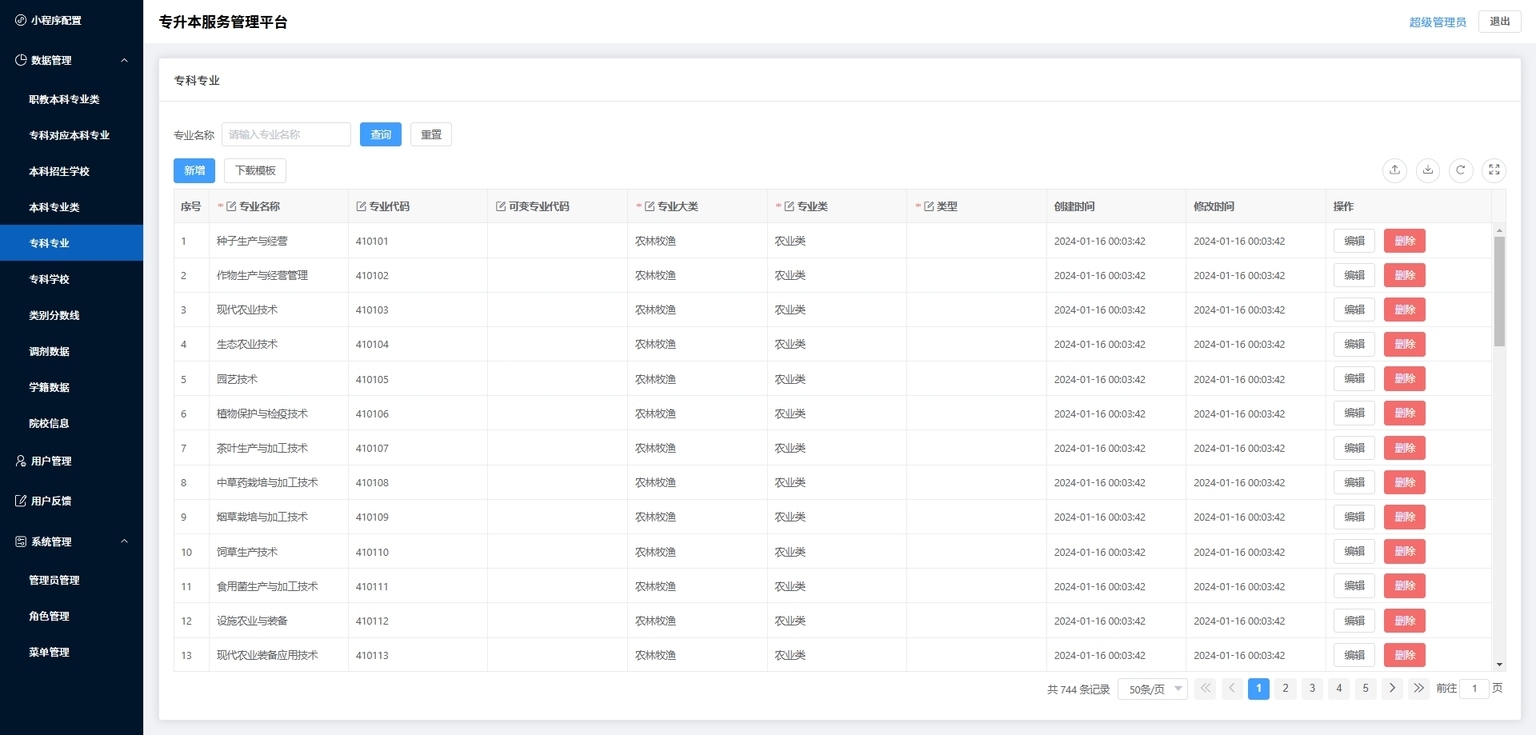Click the 超级管理员 link in the header
This screenshot has width=1536, height=735.
click(1437, 22)
